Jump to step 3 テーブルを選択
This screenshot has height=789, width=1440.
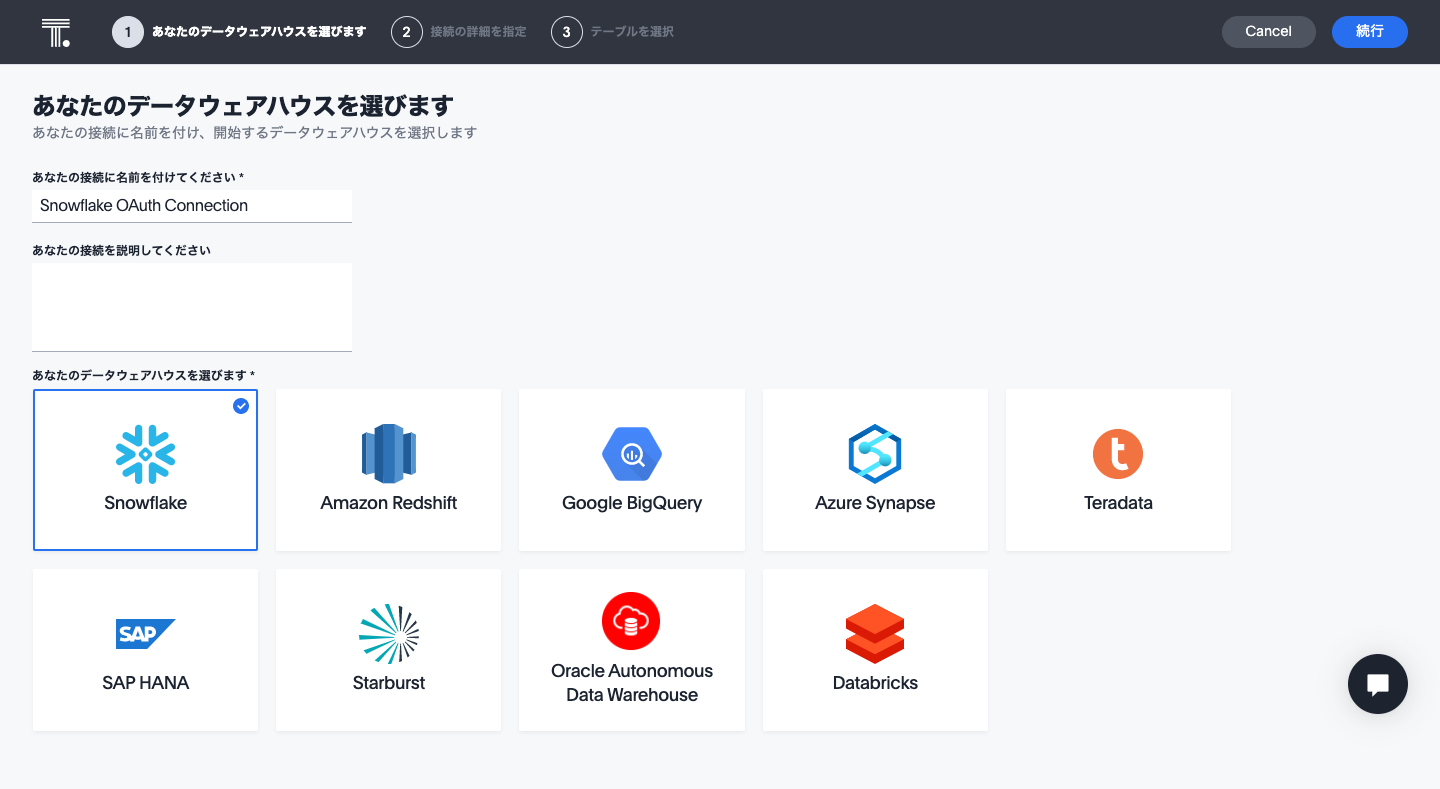pos(567,31)
